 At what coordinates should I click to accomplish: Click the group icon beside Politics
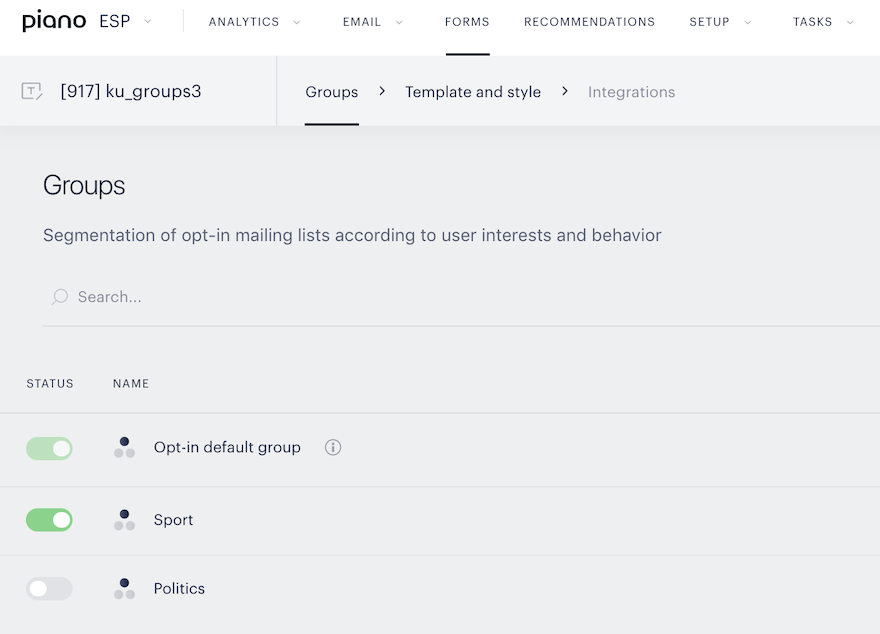coord(125,589)
